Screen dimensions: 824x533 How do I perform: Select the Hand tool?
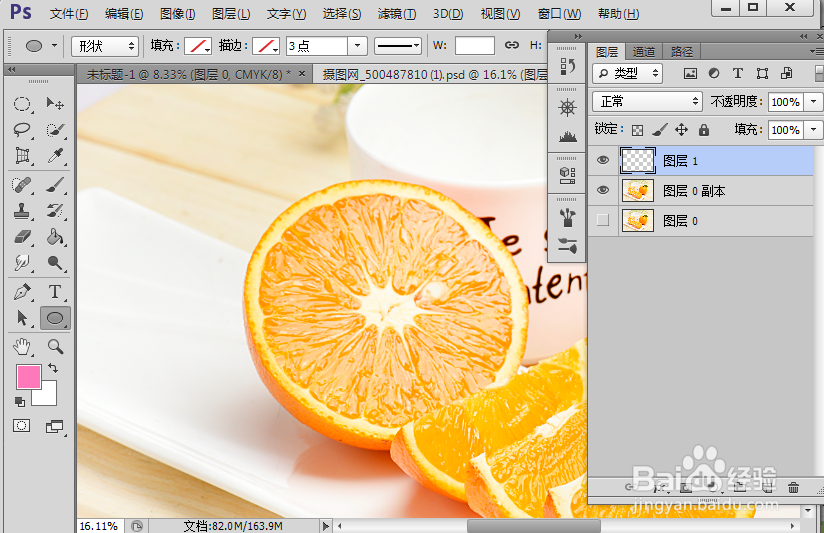[x=22, y=347]
